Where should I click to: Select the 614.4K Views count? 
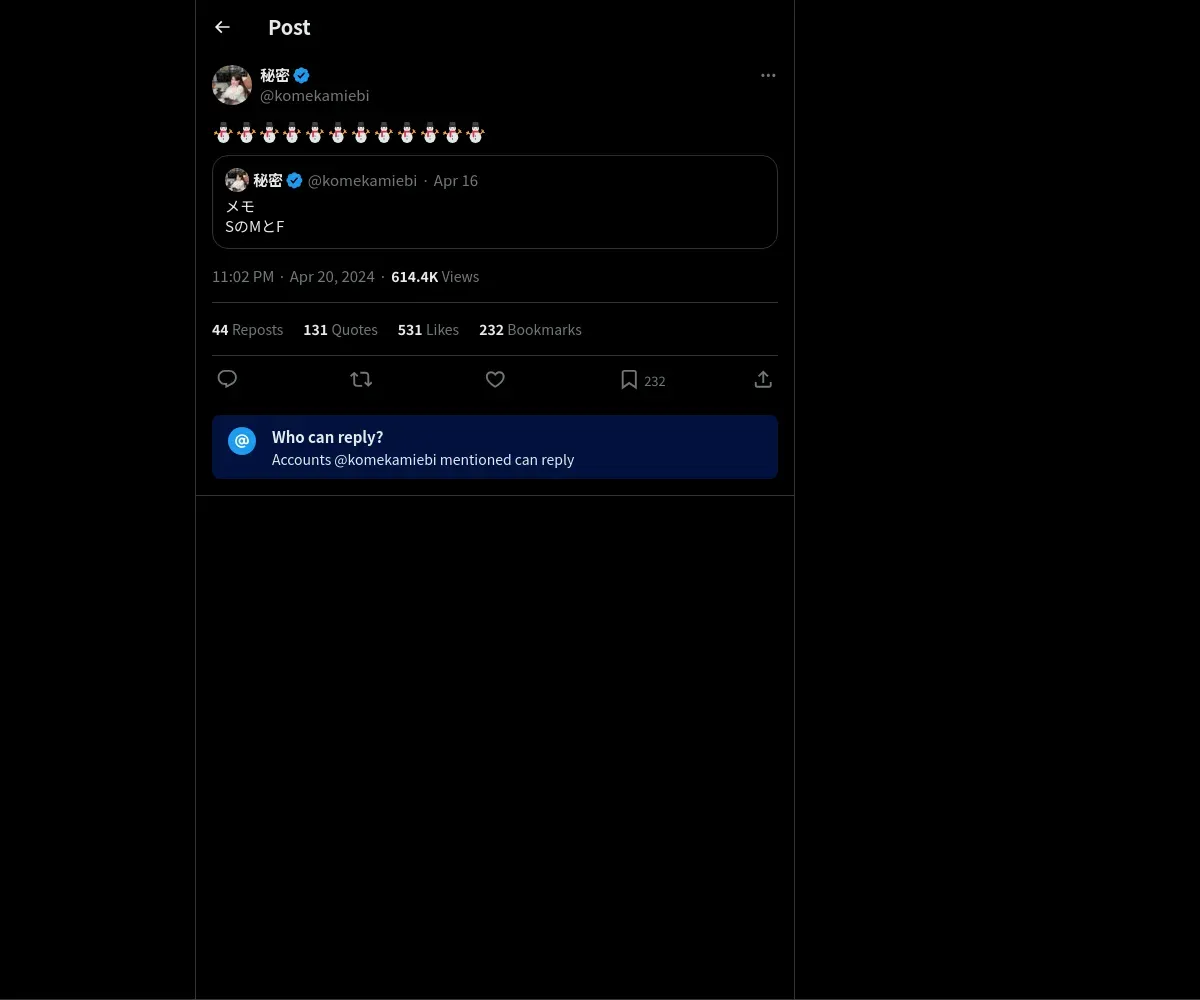[x=435, y=276]
